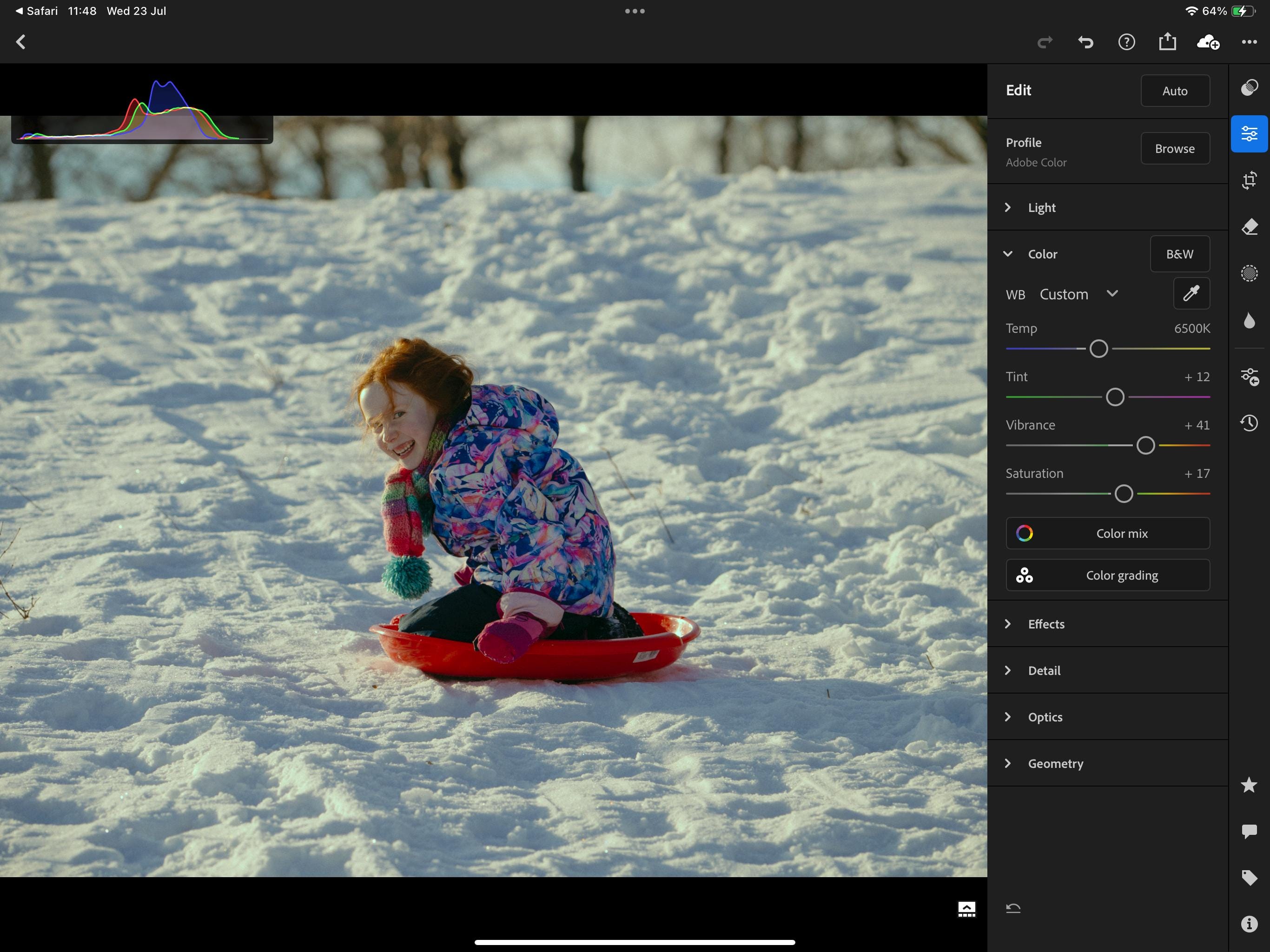1270x952 pixels.
Task: Open the keywords tag icon
Action: click(x=1250, y=877)
